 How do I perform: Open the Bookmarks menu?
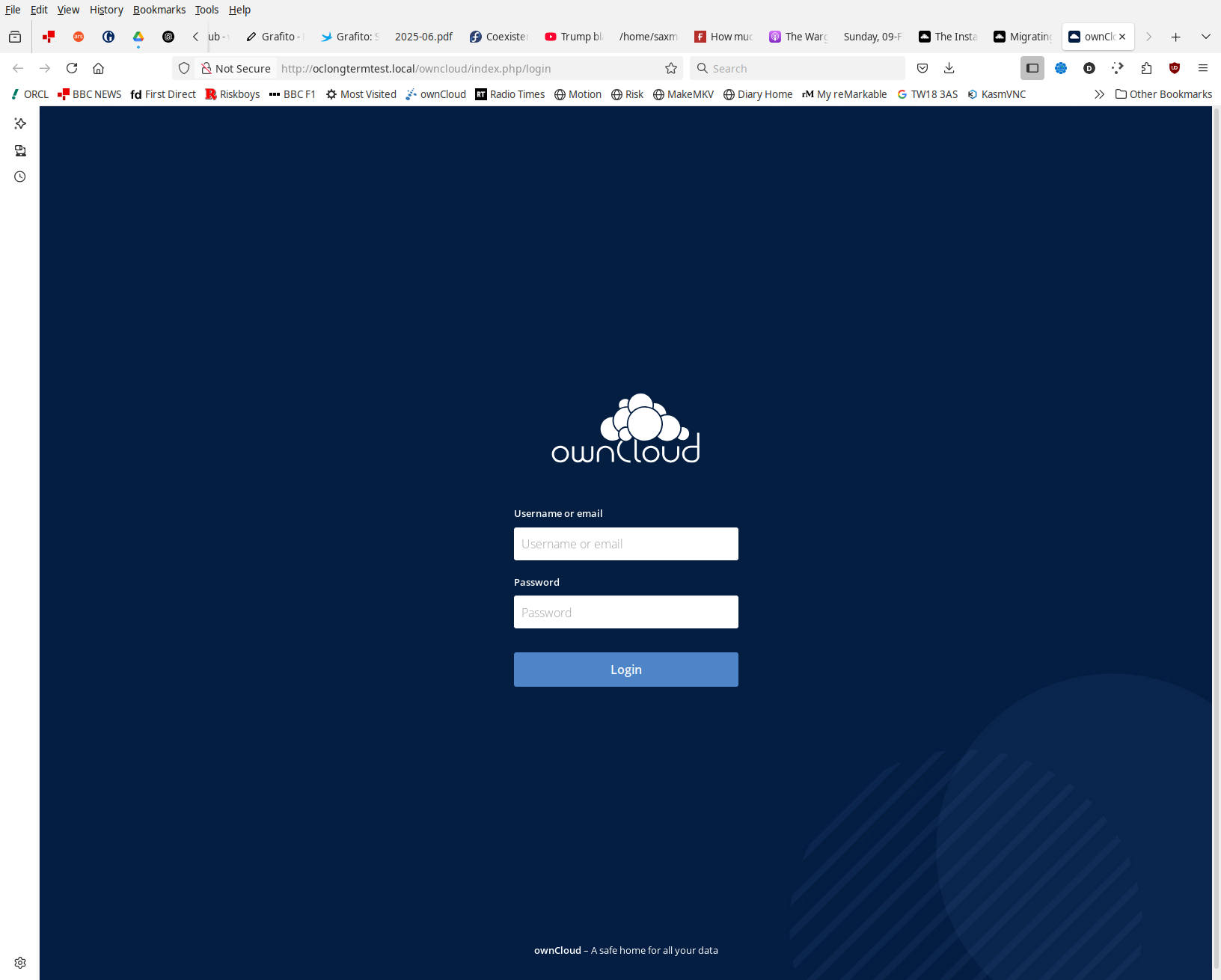tap(159, 10)
